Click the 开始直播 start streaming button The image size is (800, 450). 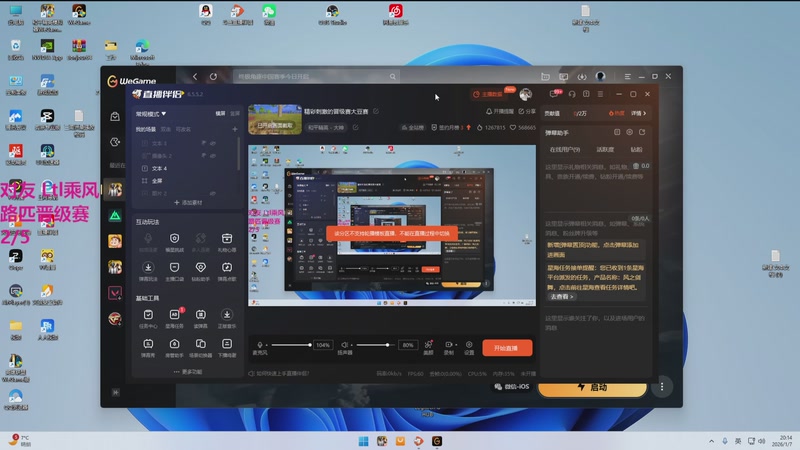[x=507, y=348]
